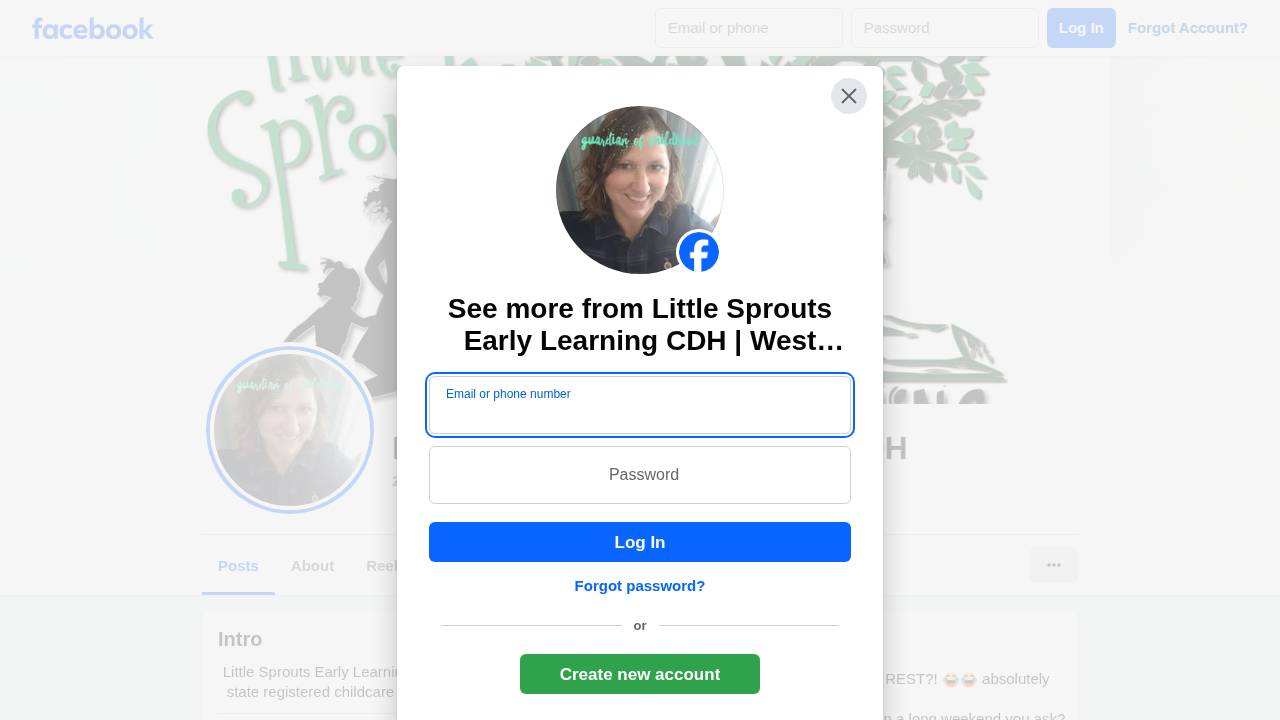Open the facebook wordmark logo in header

click(x=92, y=28)
